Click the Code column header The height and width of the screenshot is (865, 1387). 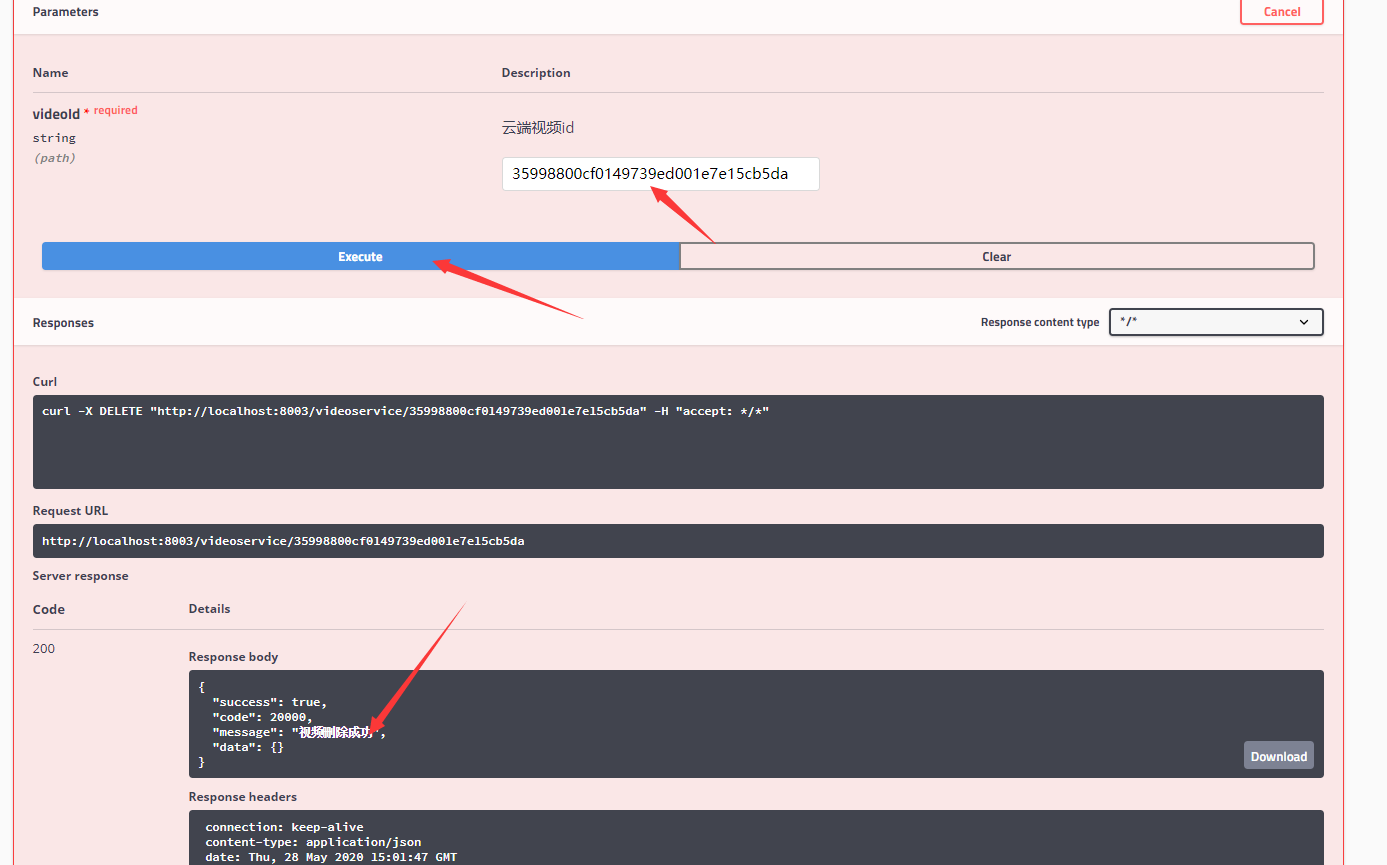coord(48,609)
